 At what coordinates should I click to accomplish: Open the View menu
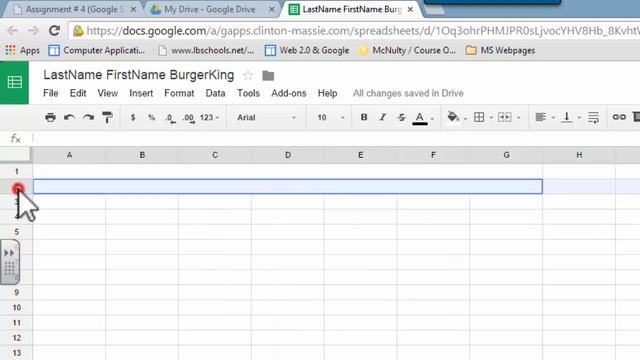(107, 93)
